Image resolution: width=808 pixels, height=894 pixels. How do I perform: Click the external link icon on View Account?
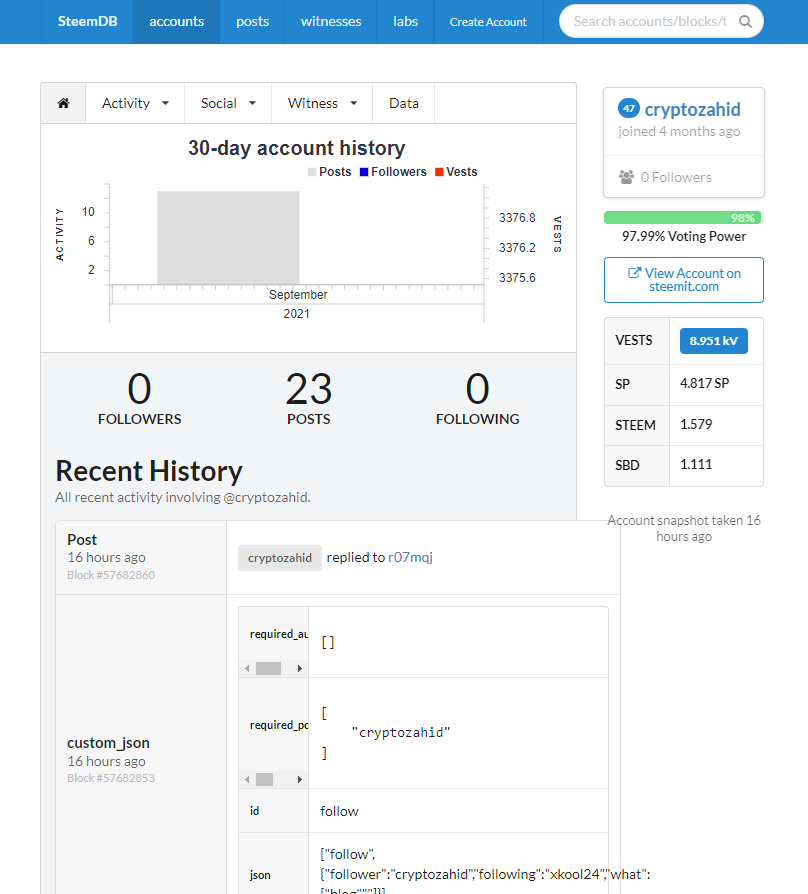point(634,273)
